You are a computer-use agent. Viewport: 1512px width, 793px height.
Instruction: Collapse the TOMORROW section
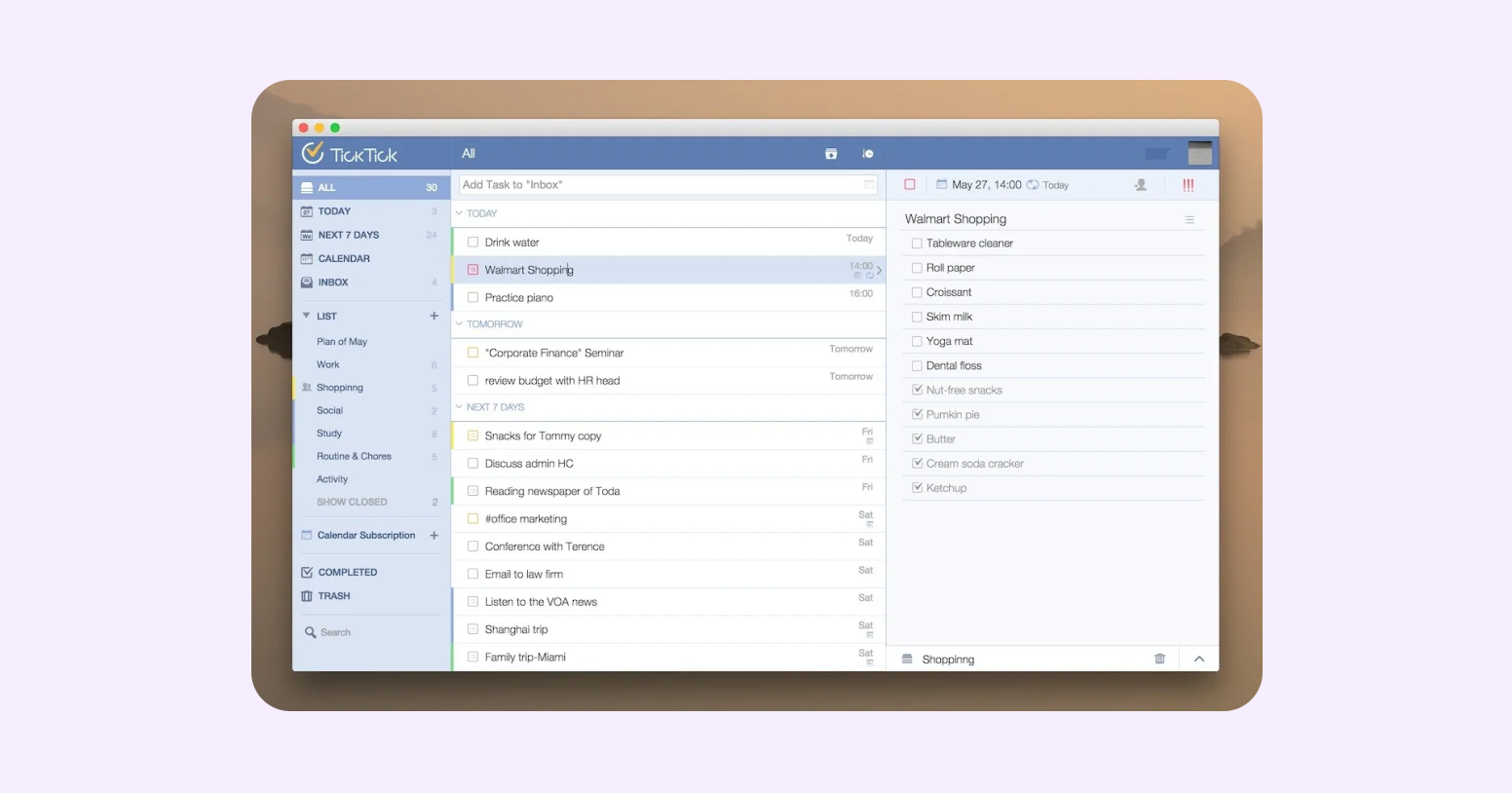click(x=460, y=324)
